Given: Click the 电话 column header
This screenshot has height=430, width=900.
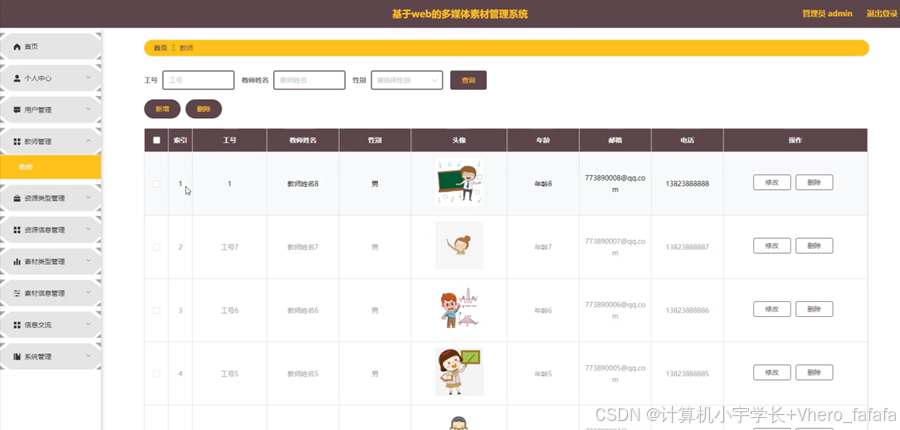Looking at the screenshot, I should tap(688, 140).
